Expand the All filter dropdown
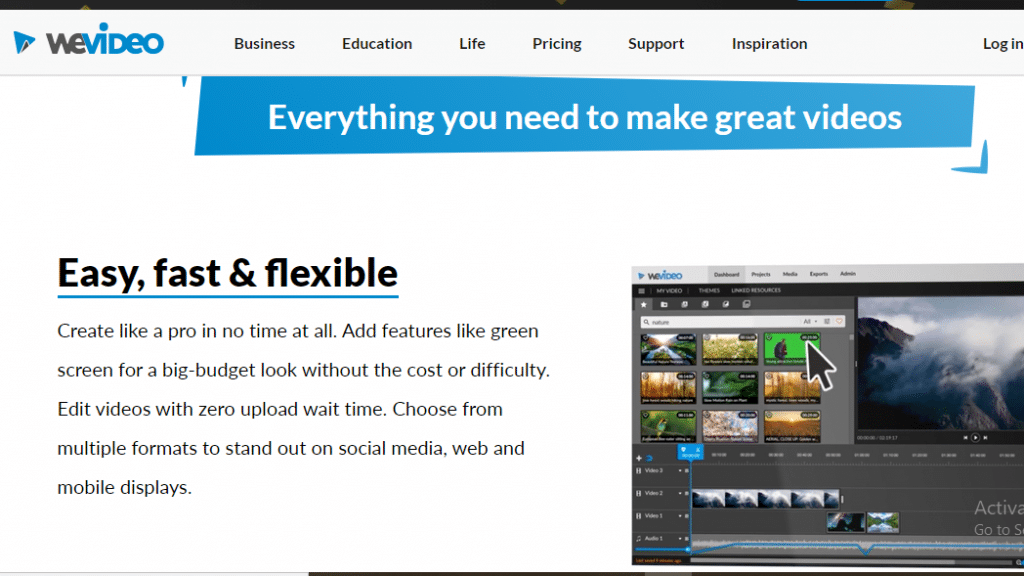Screen dimensions: 1024x576 click(810, 321)
